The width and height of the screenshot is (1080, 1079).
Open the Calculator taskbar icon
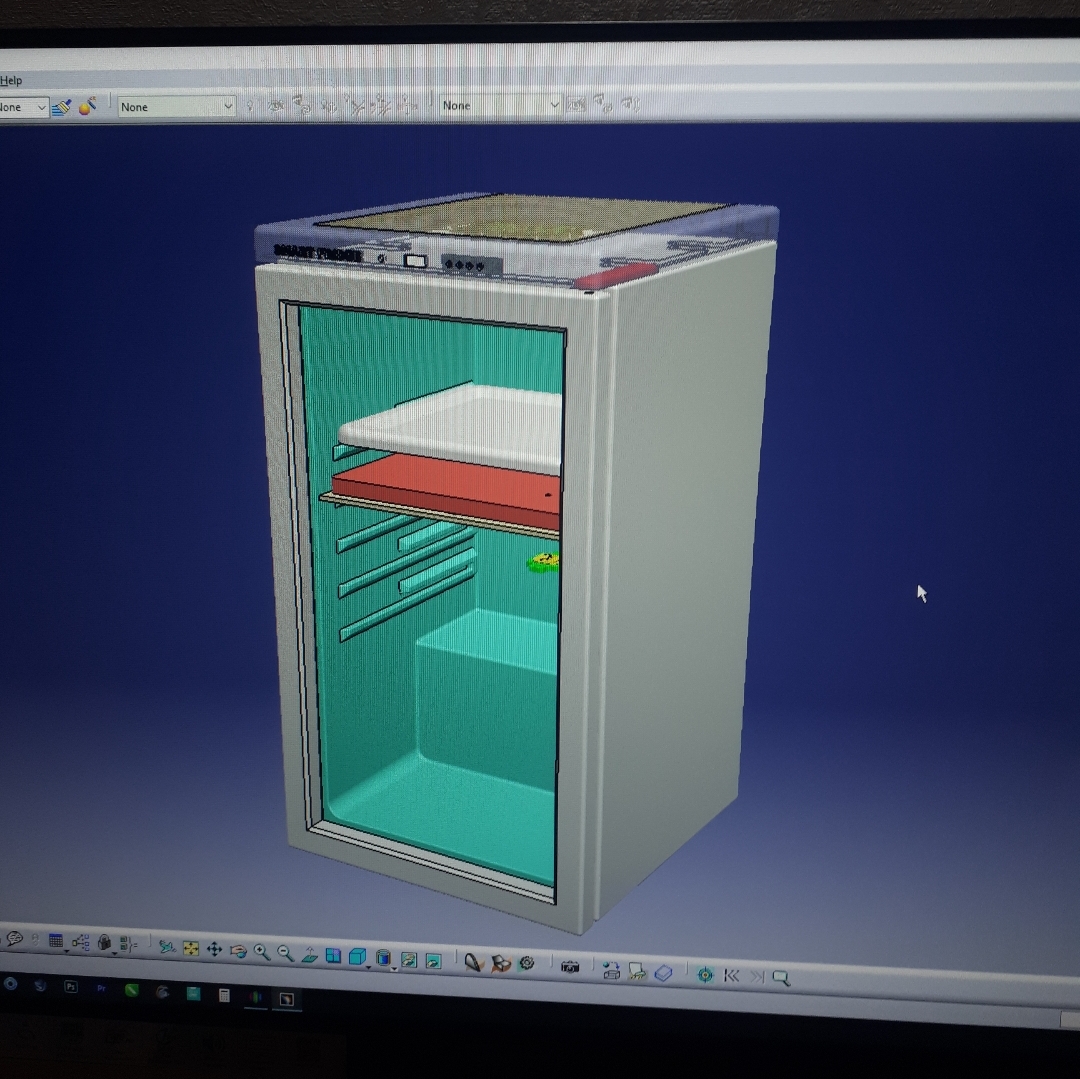coord(224,995)
